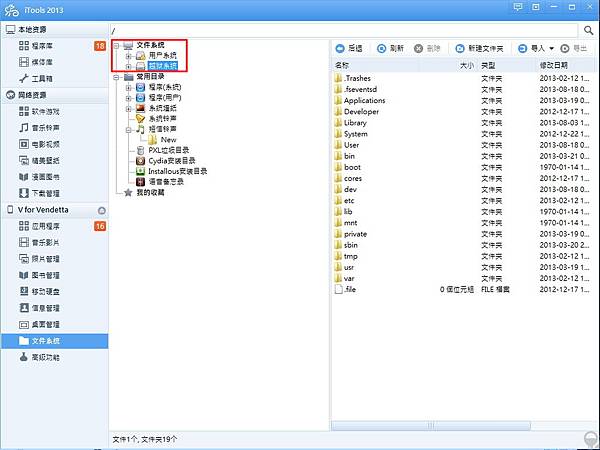The height and width of the screenshot is (450, 600).
Task: Select the Installous安装目录 tree item
Action: click(178, 171)
